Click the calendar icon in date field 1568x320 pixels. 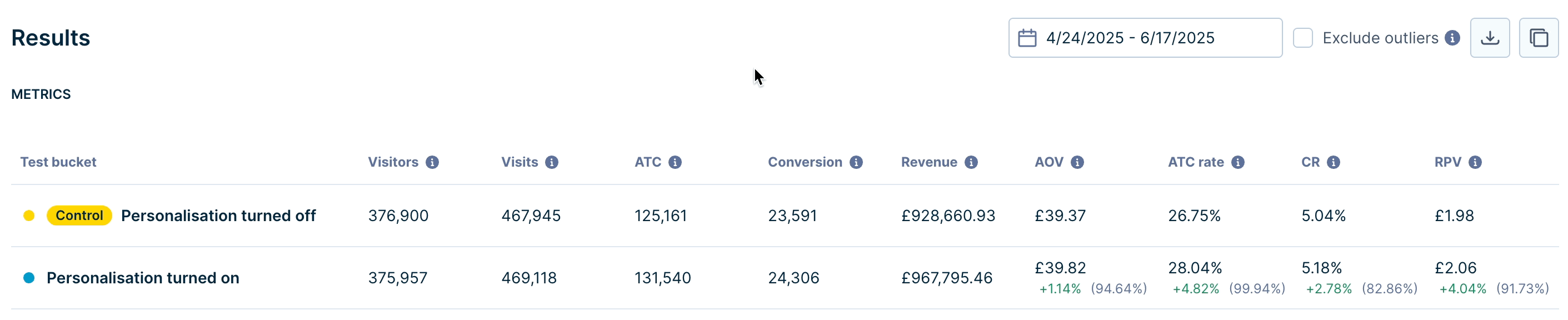point(1027,38)
